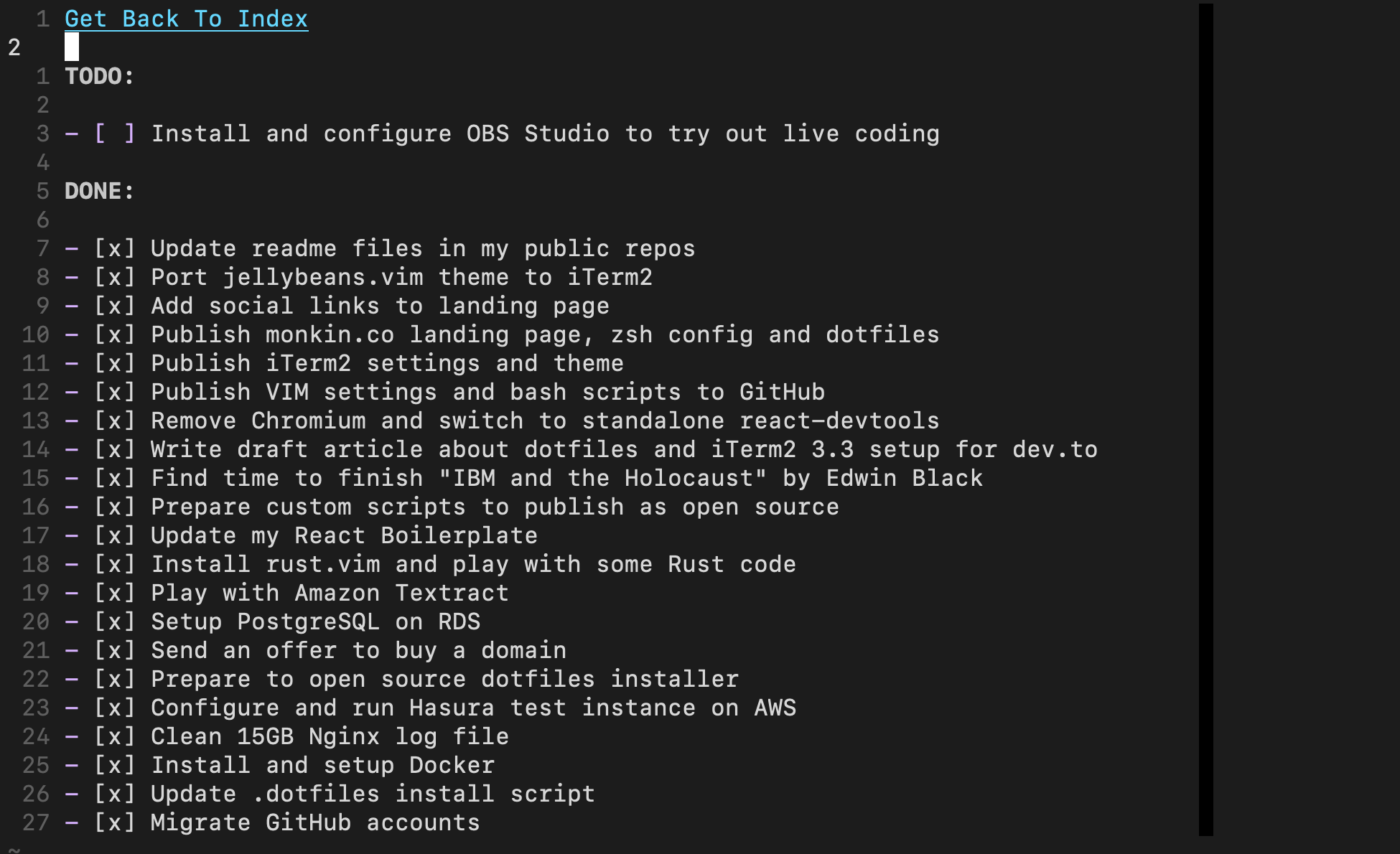Click the checkbox for Publish monkin.co landing page
Viewport: 1400px width, 854px height.
click(x=115, y=334)
